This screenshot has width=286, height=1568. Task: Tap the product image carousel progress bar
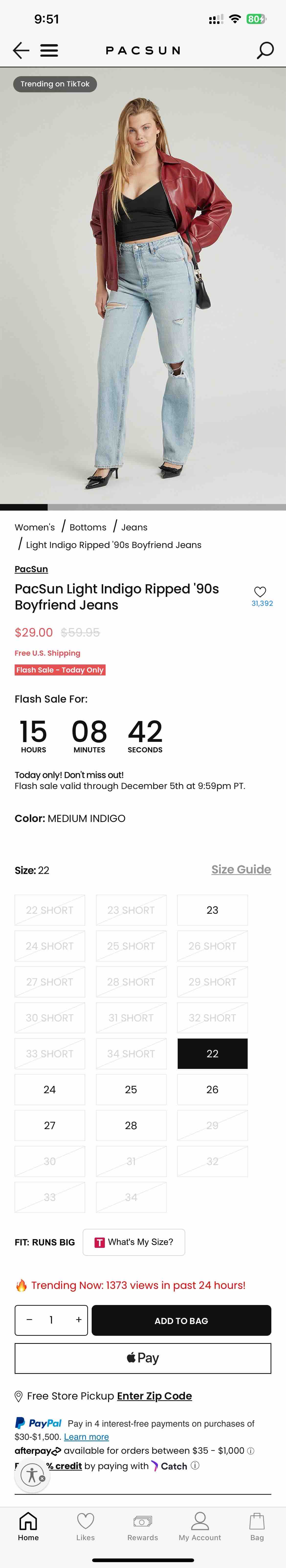(143, 507)
